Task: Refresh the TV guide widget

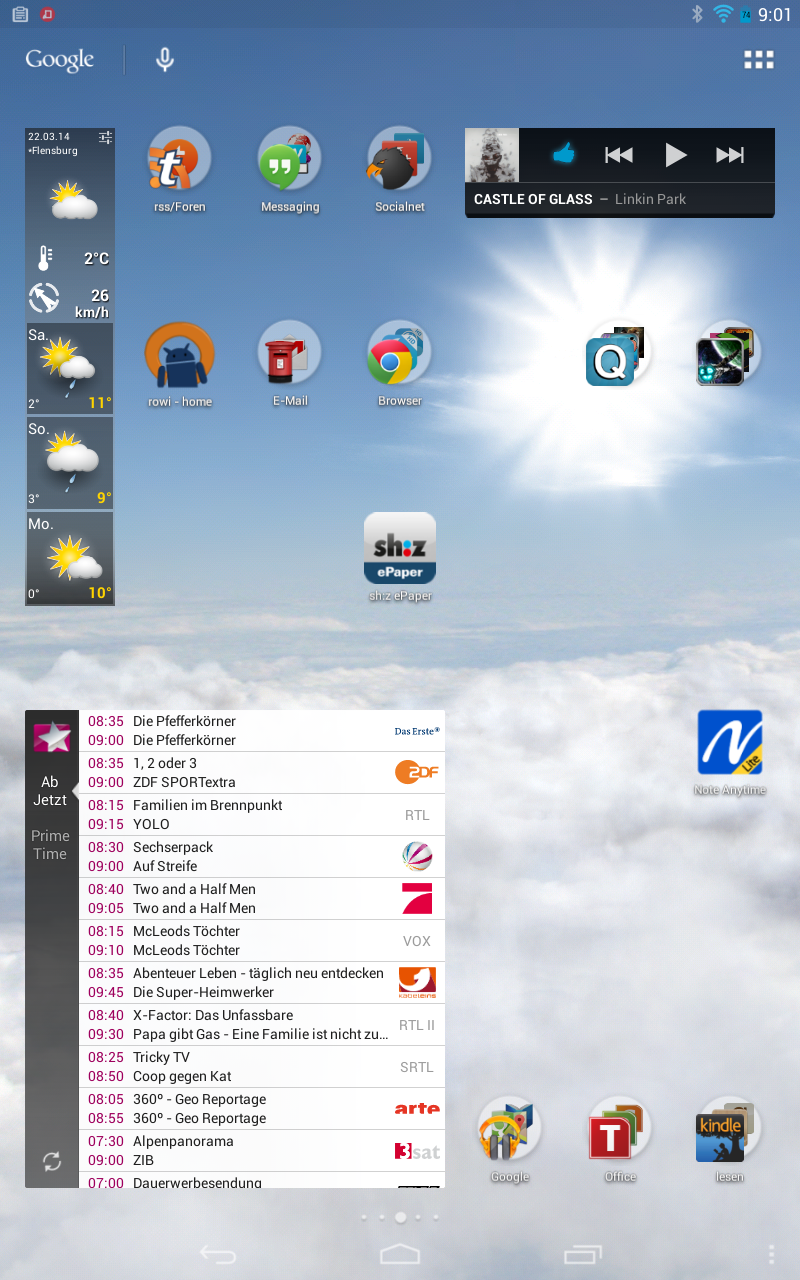Action: tap(52, 1161)
